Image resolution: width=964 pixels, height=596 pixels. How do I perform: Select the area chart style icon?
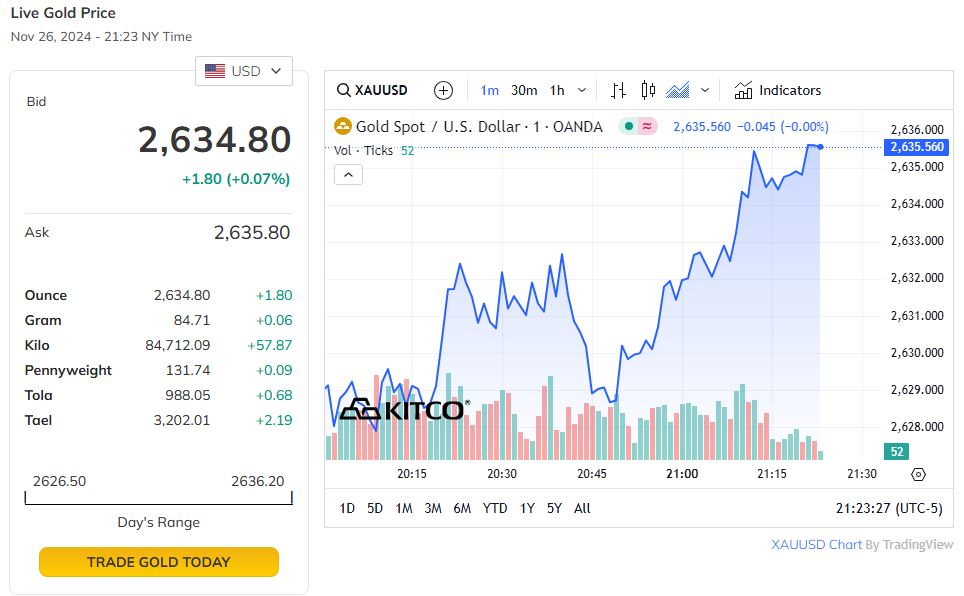pos(678,90)
